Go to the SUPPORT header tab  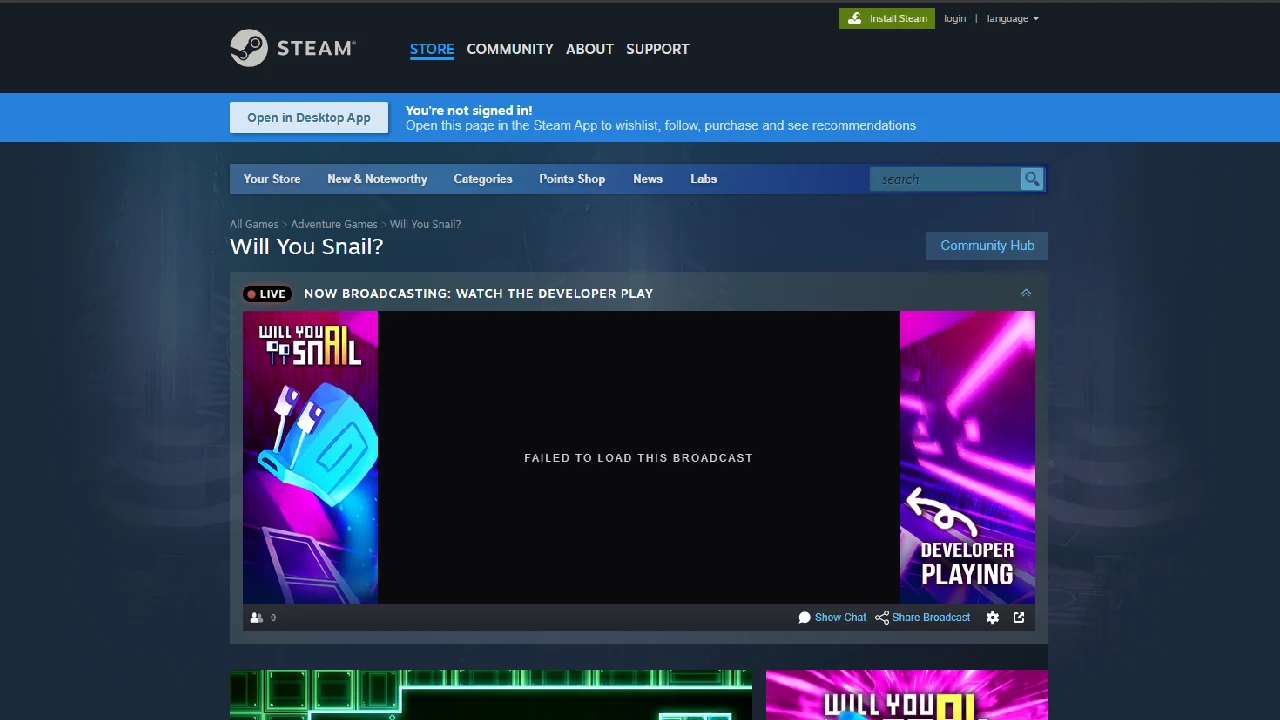[x=657, y=49]
